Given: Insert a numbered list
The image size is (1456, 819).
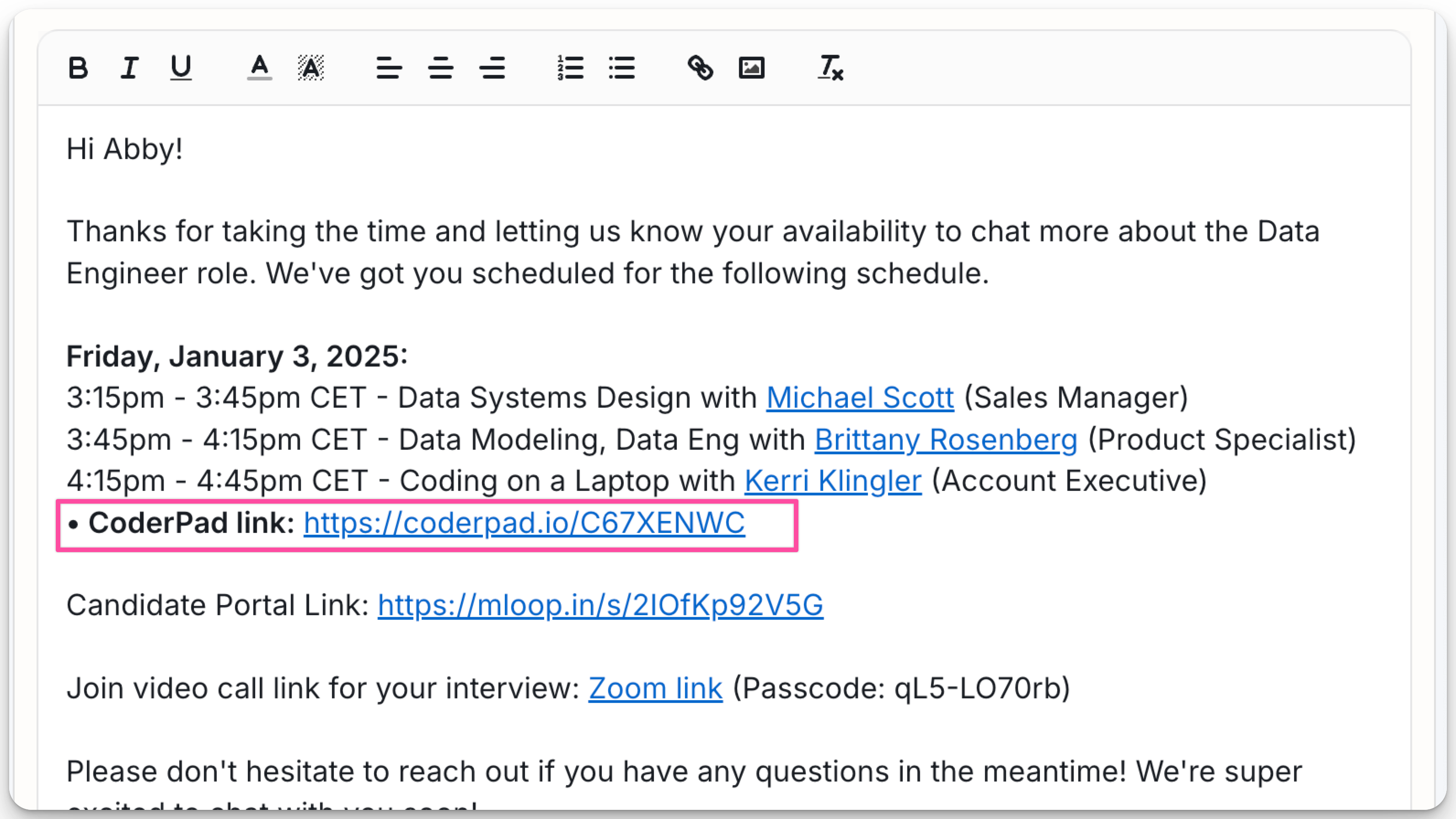Looking at the screenshot, I should 570,69.
